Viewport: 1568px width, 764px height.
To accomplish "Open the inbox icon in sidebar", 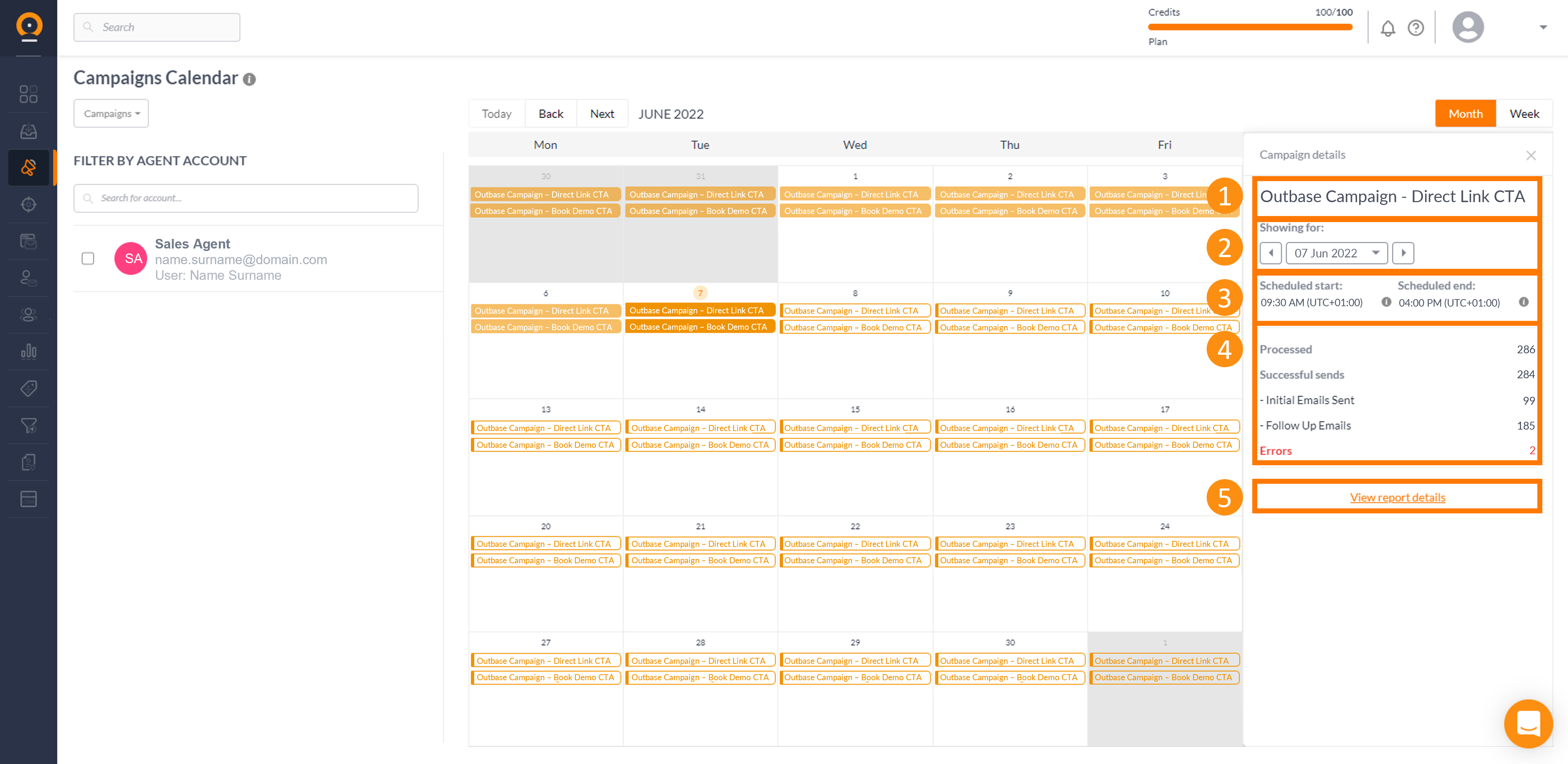I will pyautogui.click(x=28, y=130).
